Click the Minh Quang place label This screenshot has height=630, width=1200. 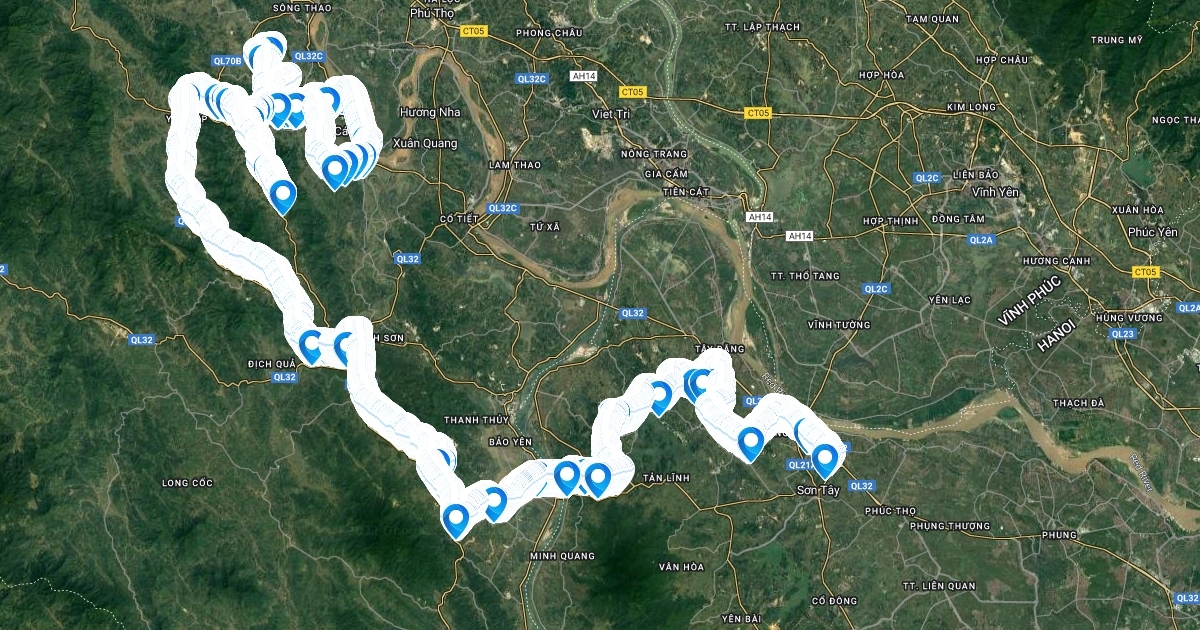557,555
